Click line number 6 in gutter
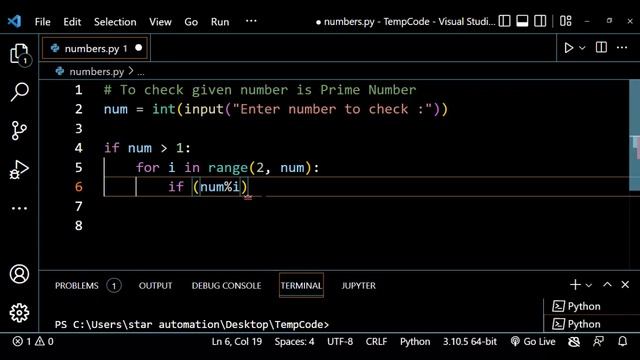The image size is (640, 360). 79,187
